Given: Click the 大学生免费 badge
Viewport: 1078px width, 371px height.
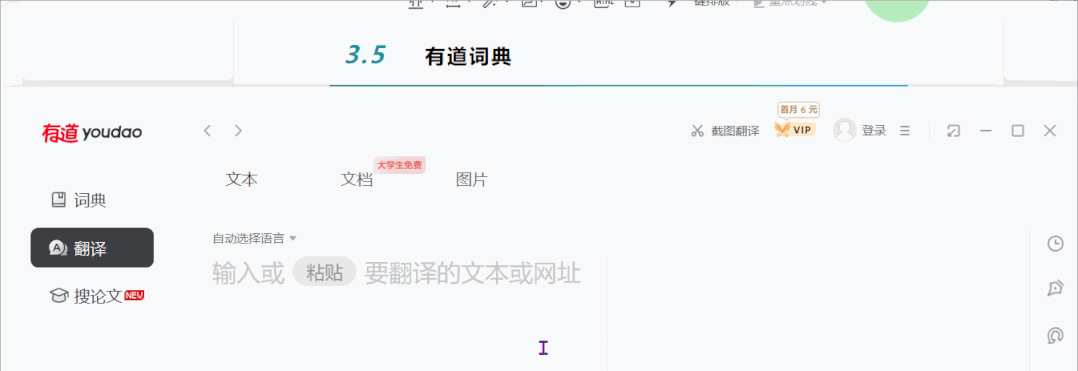Looking at the screenshot, I should click(x=399, y=165).
